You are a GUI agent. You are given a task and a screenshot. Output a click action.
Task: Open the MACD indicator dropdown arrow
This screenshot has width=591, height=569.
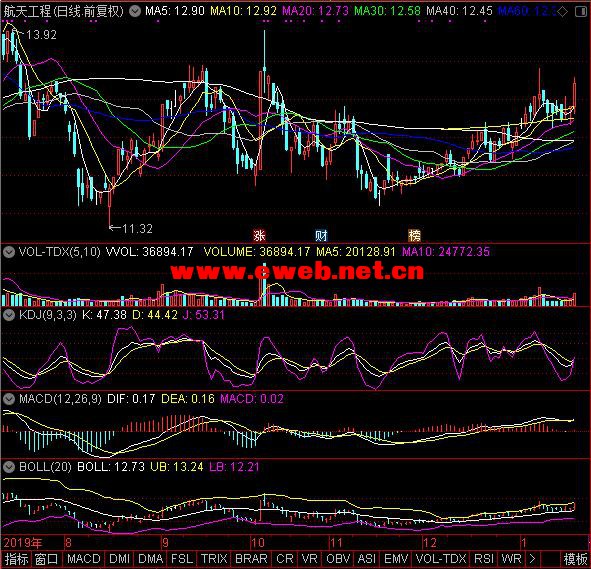(9, 399)
